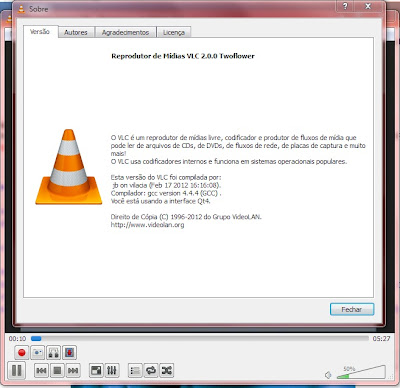
Task: Toggle fullscreen video mode
Action: (x=96, y=370)
